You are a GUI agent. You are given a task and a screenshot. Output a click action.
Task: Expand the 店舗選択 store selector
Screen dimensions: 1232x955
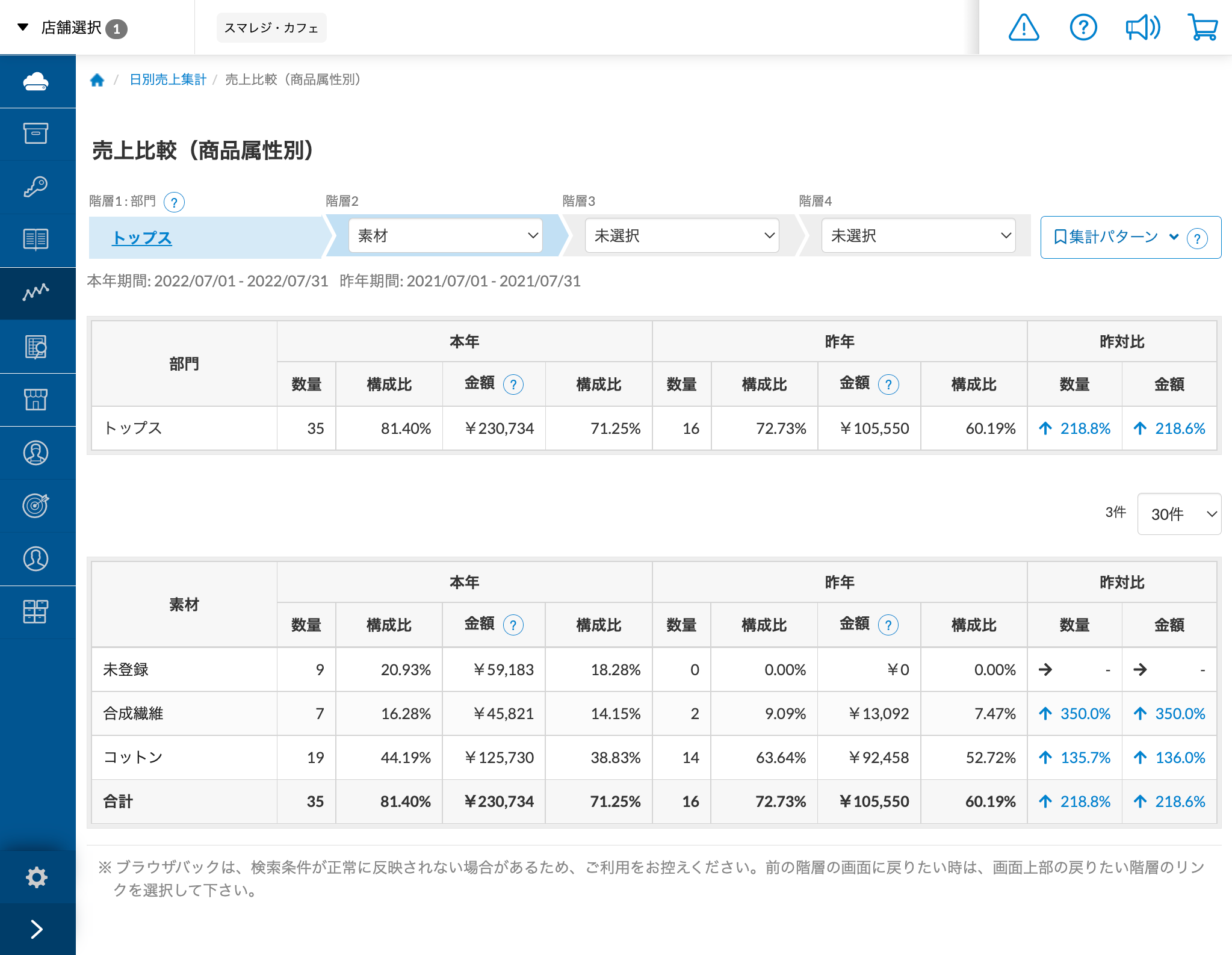[x=72, y=28]
